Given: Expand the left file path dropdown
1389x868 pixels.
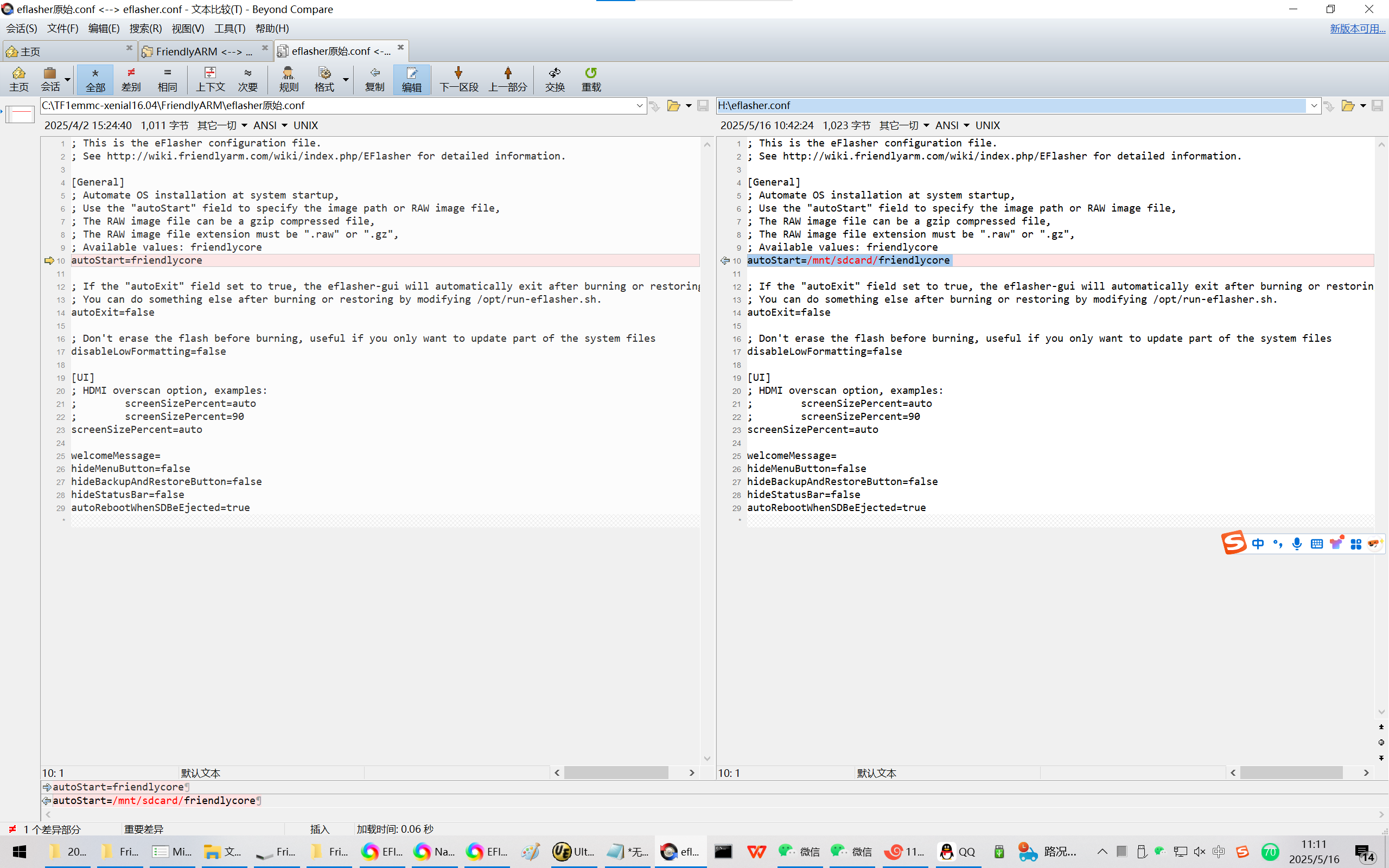Looking at the screenshot, I should coord(639,106).
